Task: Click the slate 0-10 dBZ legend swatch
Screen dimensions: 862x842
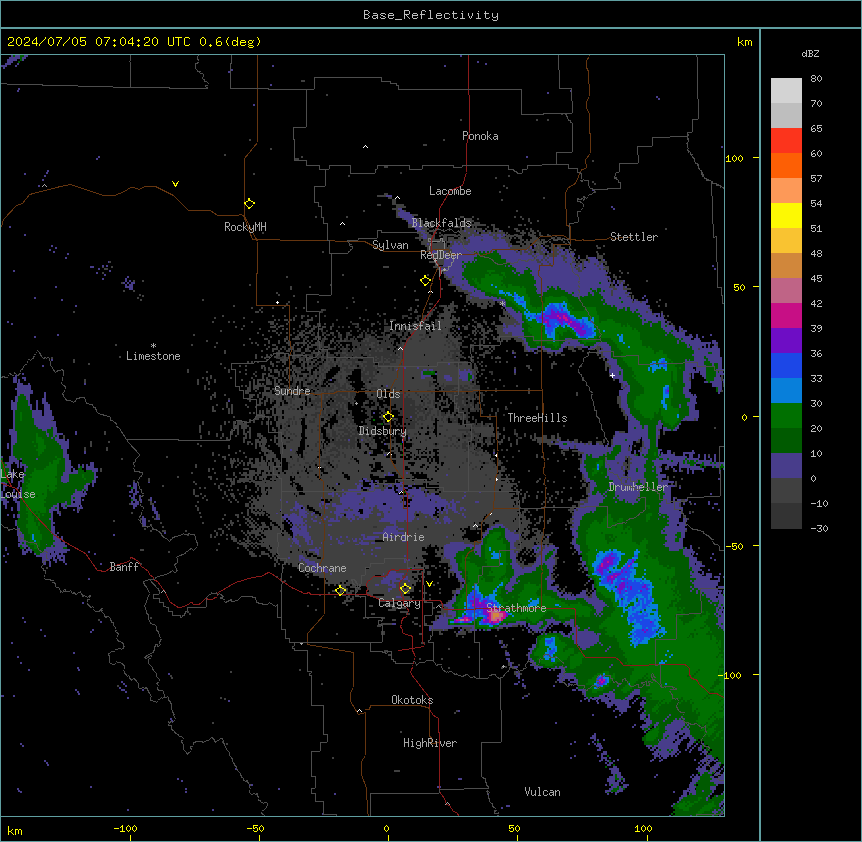Action: pyautogui.click(x=786, y=466)
